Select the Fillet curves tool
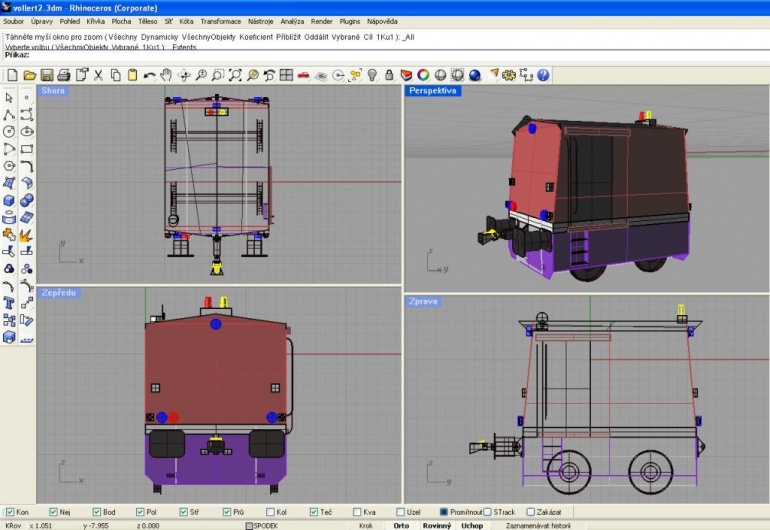 click(27, 166)
